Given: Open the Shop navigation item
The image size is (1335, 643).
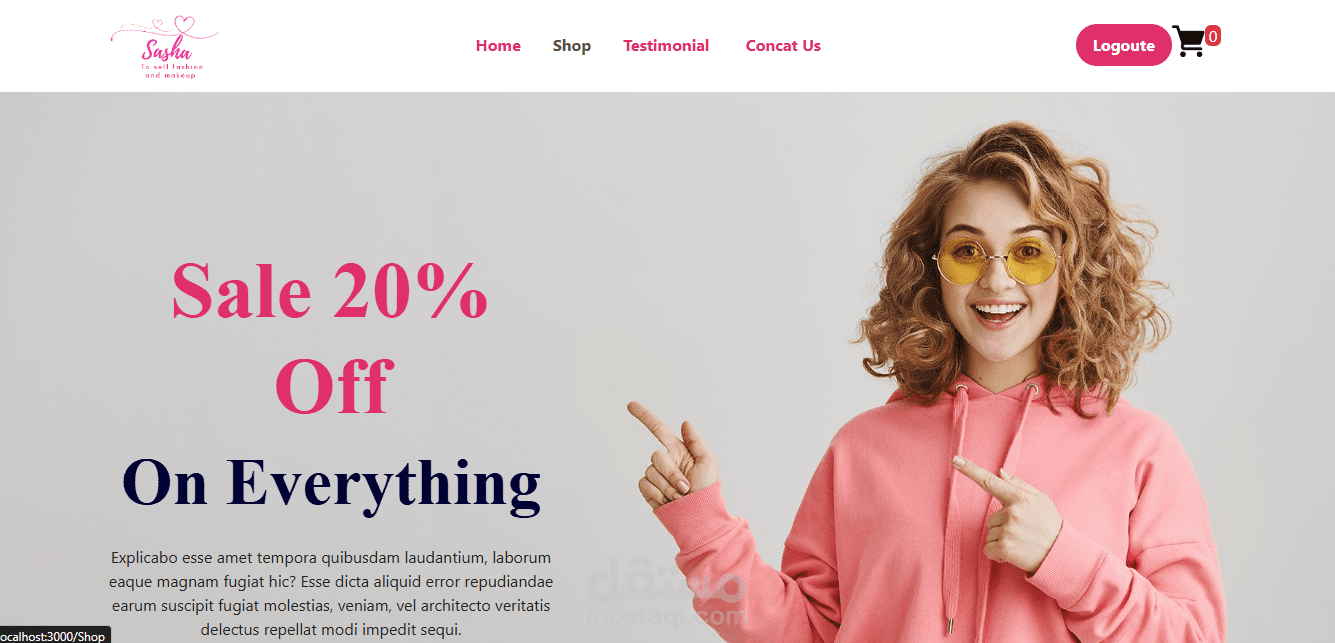Looking at the screenshot, I should [572, 46].
